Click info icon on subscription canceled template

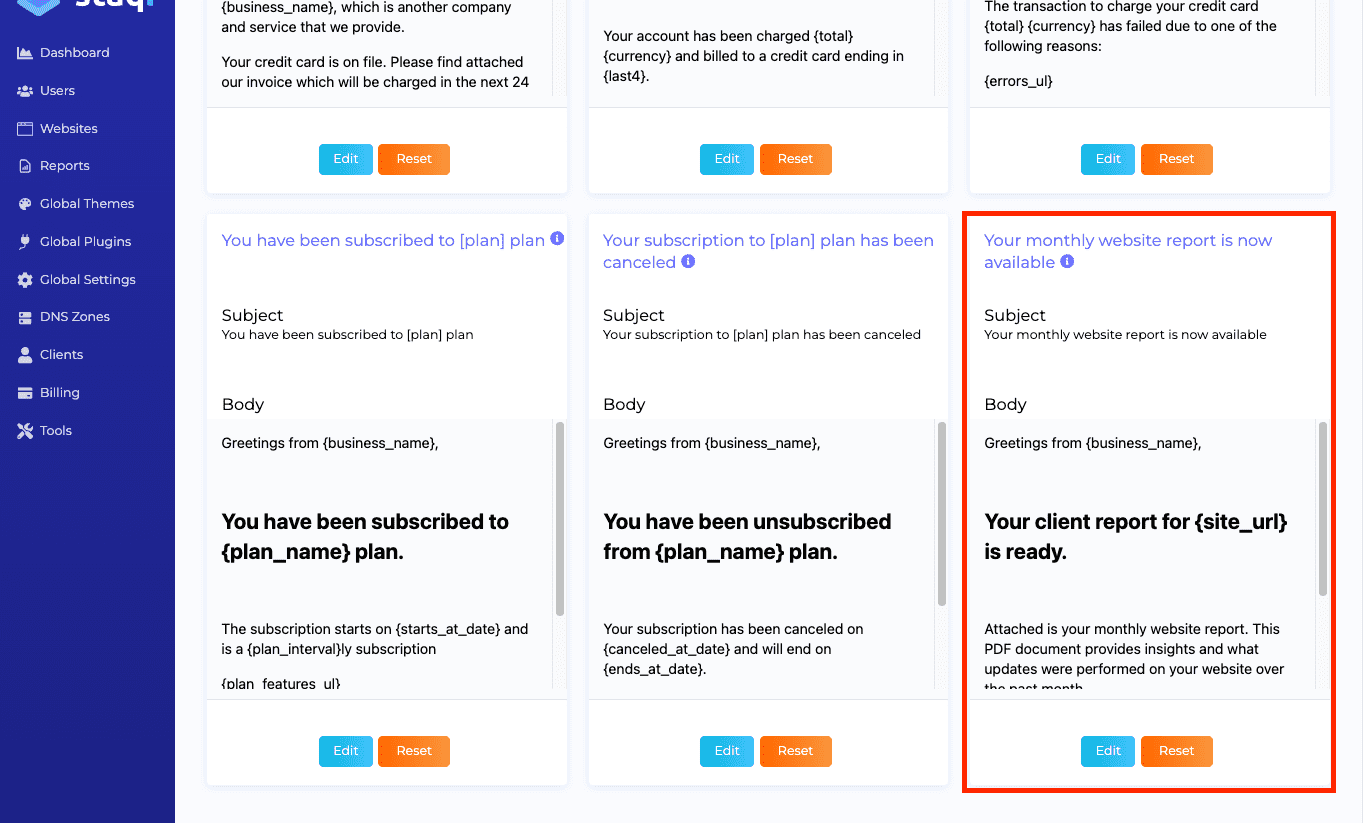click(x=688, y=263)
